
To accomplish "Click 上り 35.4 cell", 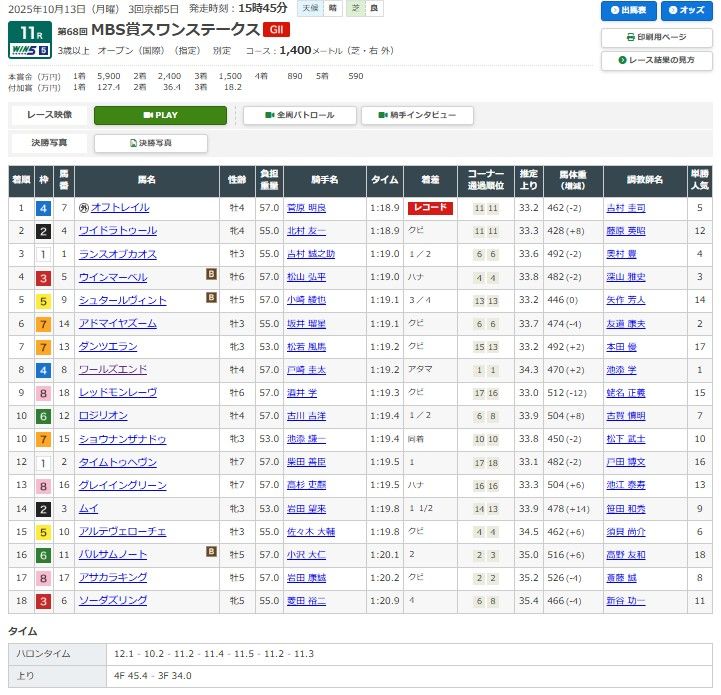I will [x=529, y=601].
